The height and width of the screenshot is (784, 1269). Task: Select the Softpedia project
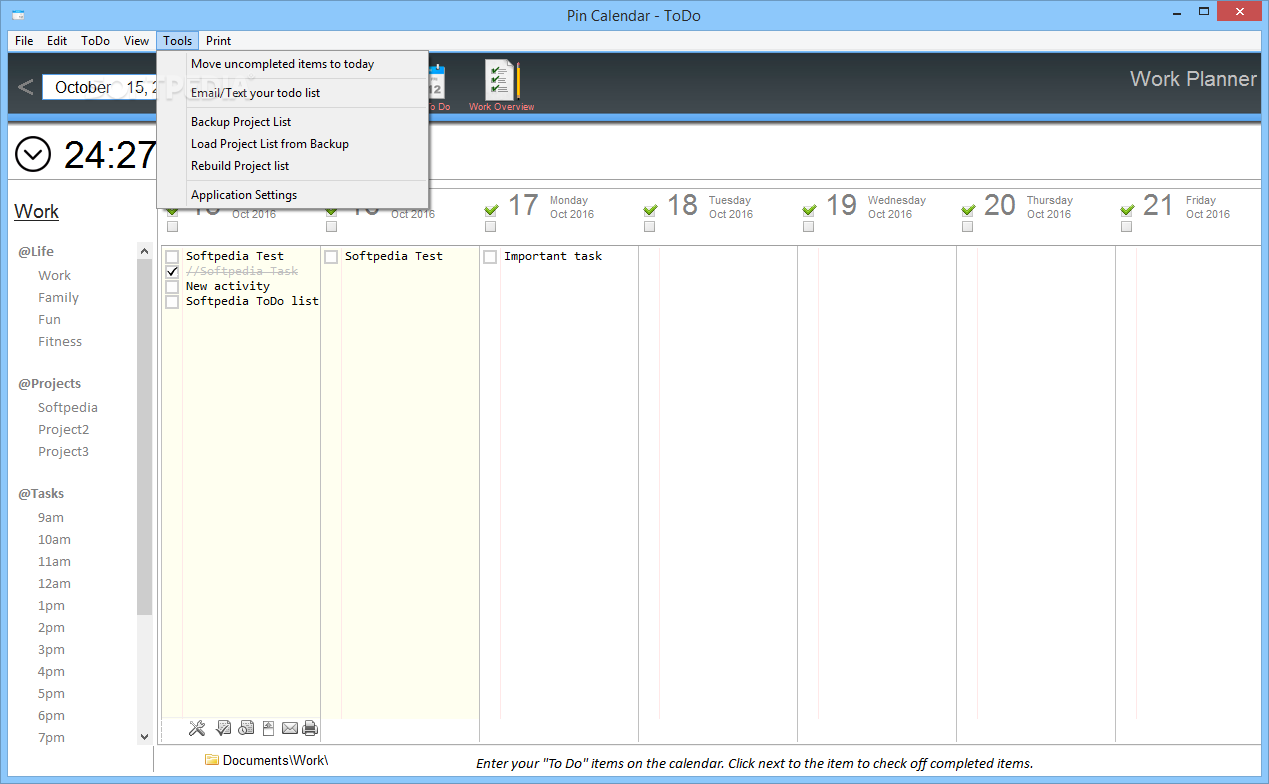point(68,408)
